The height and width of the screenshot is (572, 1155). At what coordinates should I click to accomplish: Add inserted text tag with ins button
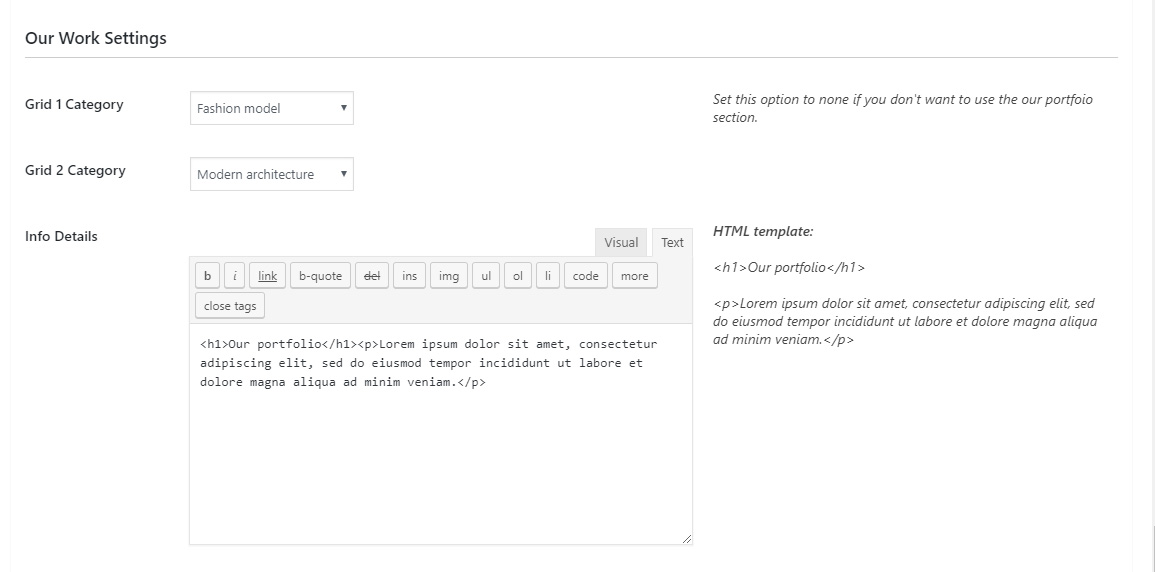pos(410,276)
